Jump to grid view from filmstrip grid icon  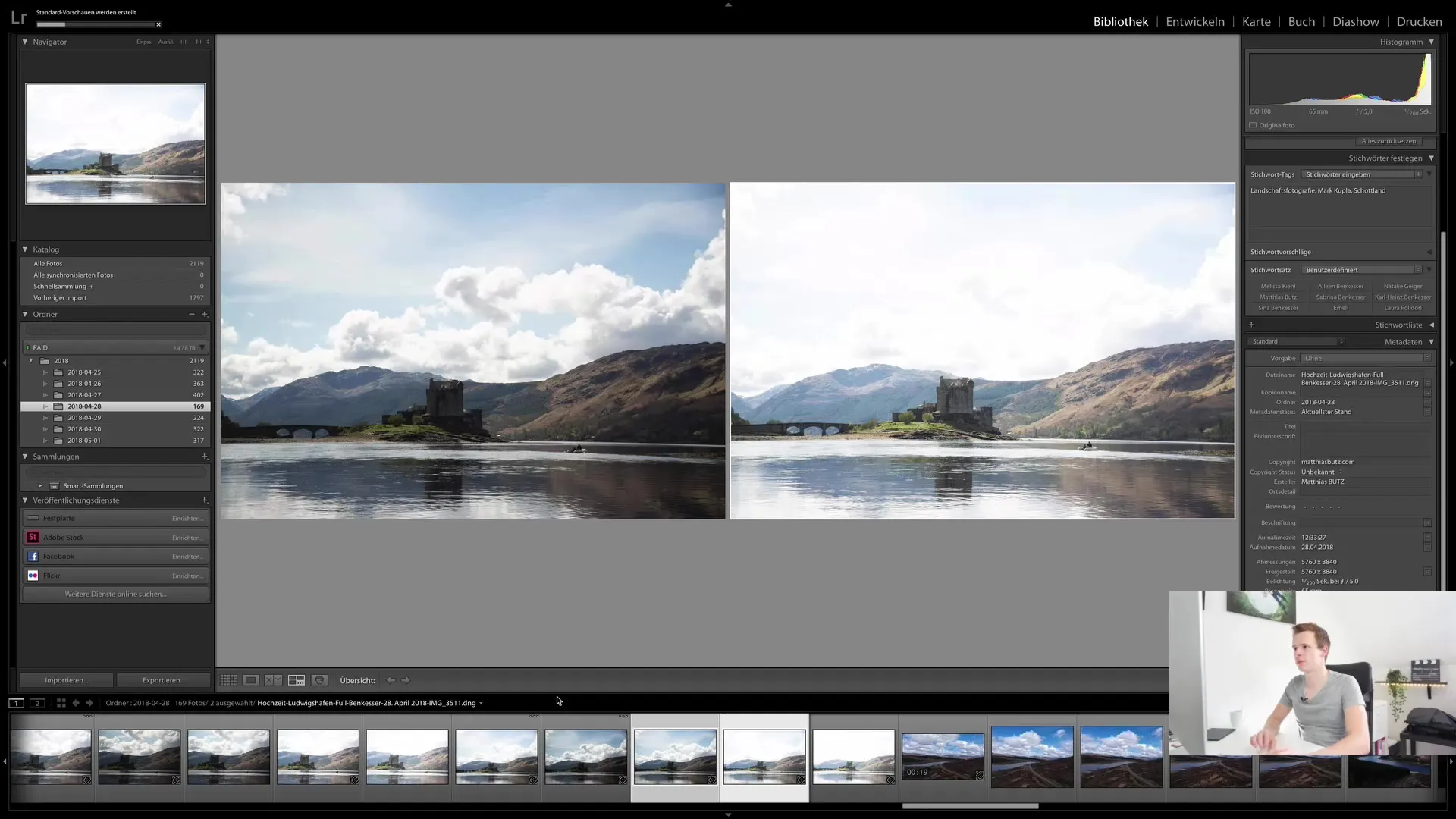point(61,703)
